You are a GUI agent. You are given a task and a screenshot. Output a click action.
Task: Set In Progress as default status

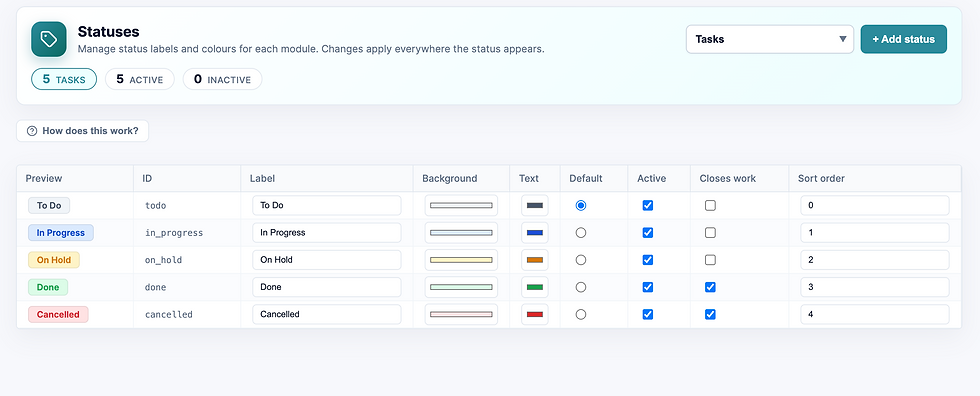(x=581, y=232)
